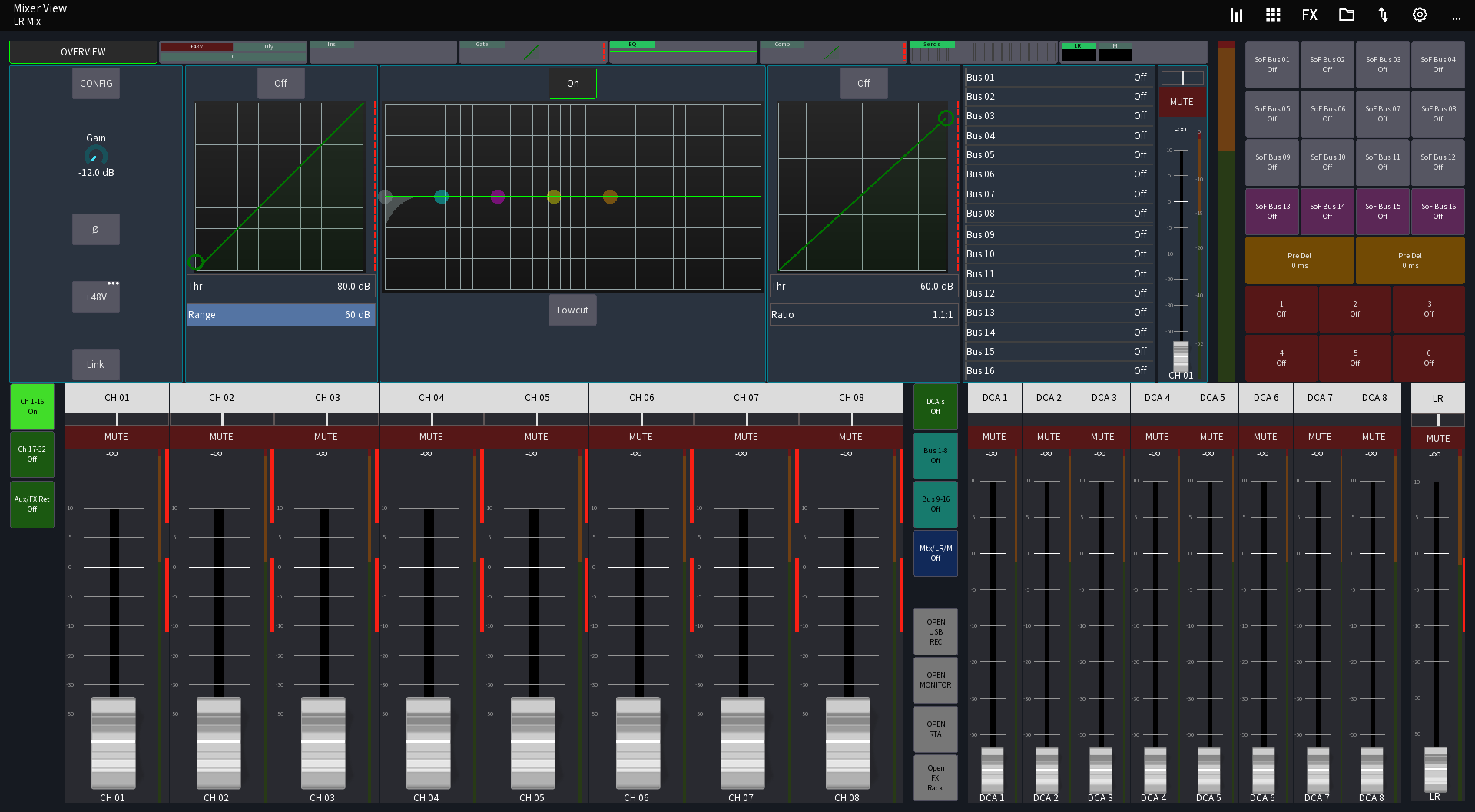Image resolution: width=1475 pixels, height=812 pixels.
Task: Open the FX screen via the FX icon
Action: [1309, 15]
